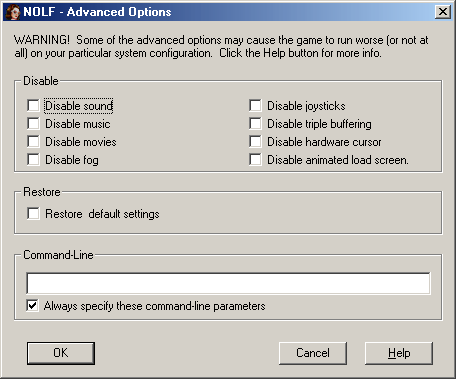The image size is (456, 379).
Task: Open the Help button for more info
Action: click(399, 353)
